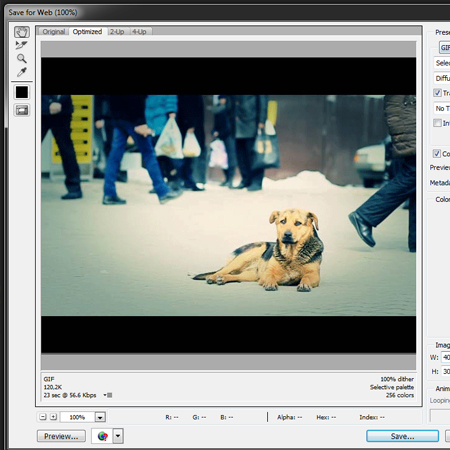Image resolution: width=450 pixels, height=450 pixels.
Task: Switch to the 4-Up tab
Action: pos(139,32)
